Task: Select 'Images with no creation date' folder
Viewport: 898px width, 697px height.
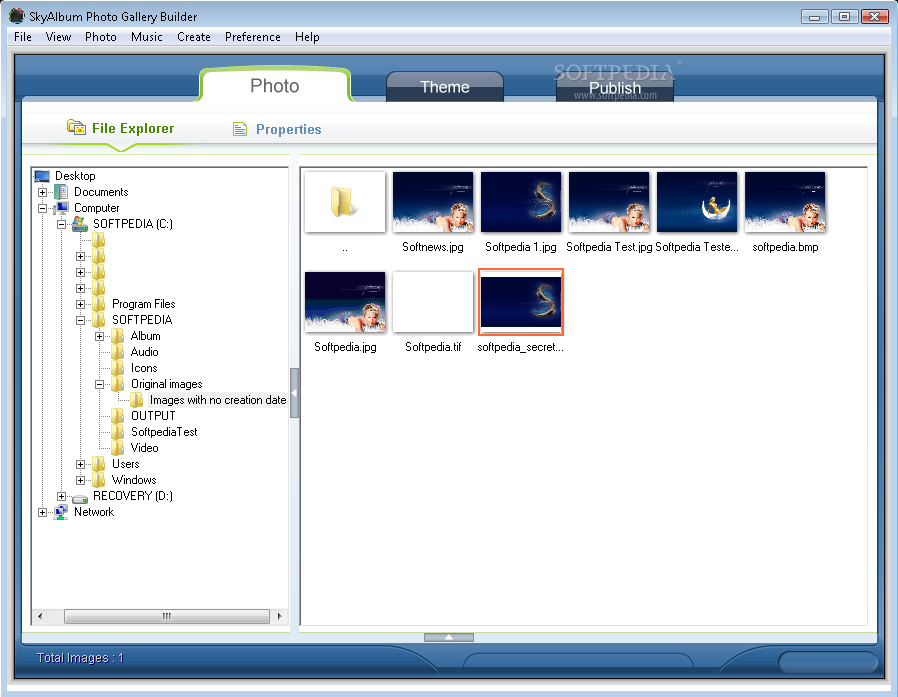Action: coord(218,400)
